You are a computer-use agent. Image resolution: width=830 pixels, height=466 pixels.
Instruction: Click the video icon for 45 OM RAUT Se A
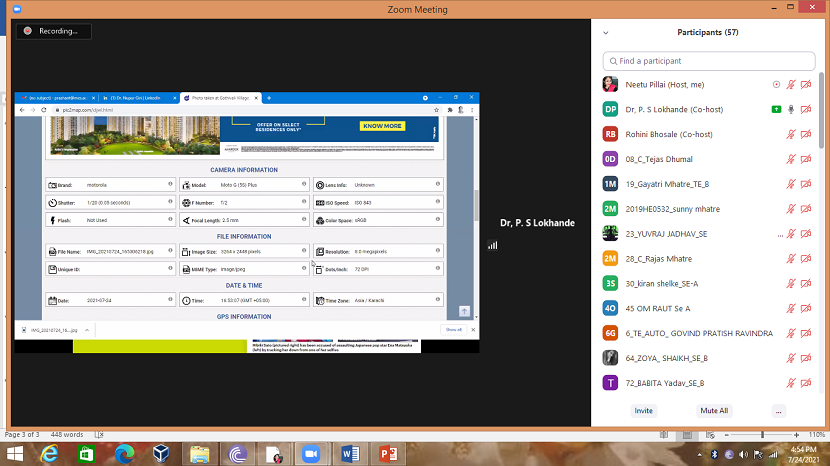click(x=806, y=309)
